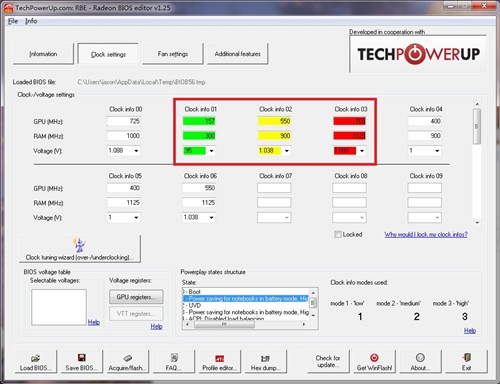Click the empty Clock info 07 GPU field

click(x=274, y=188)
